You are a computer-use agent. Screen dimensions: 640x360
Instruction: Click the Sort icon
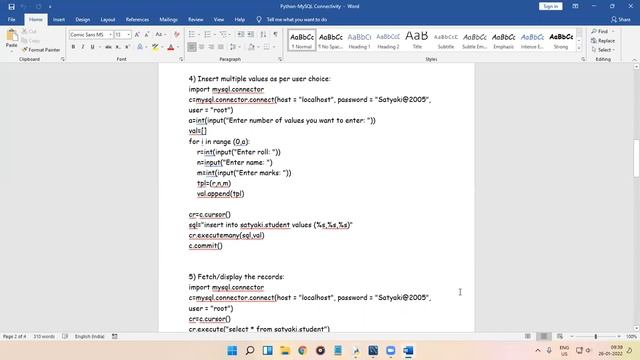pyautogui.click(x=263, y=35)
